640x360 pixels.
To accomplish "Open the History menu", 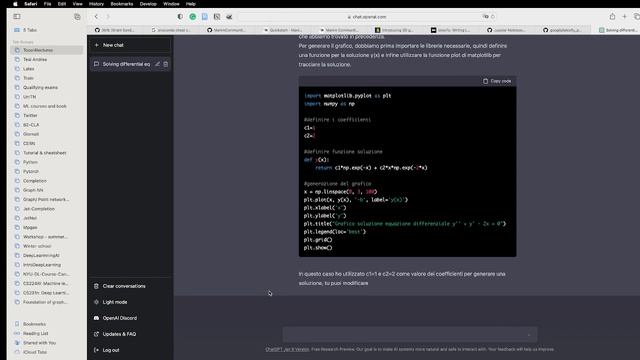I will click(x=96, y=4).
